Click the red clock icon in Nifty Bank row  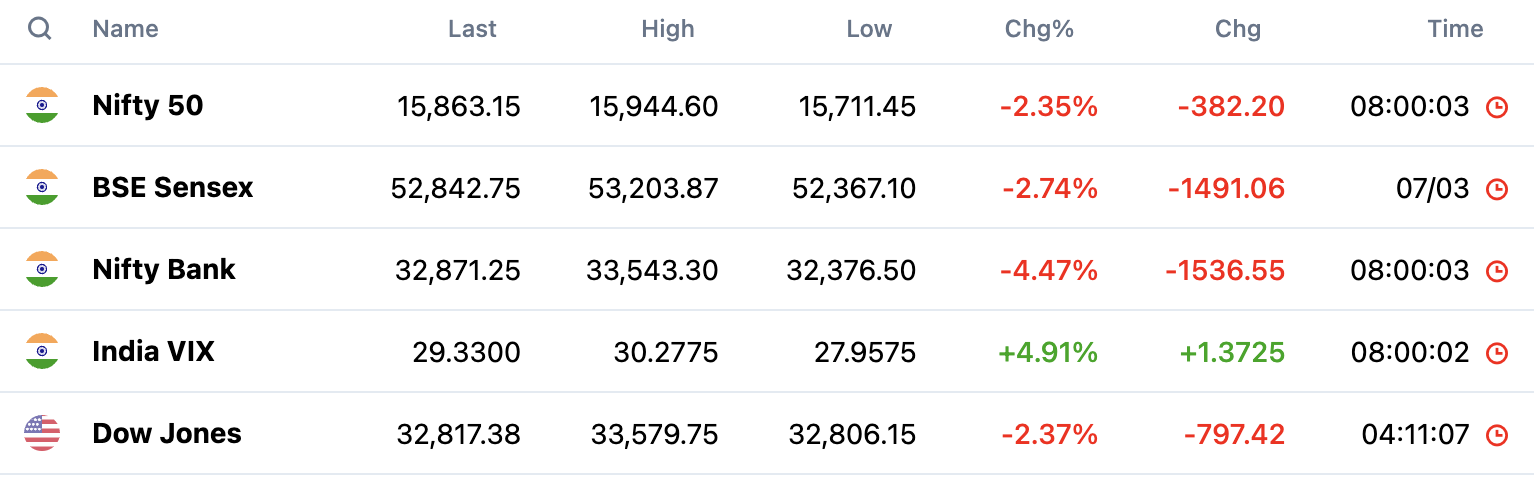point(1497,271)
